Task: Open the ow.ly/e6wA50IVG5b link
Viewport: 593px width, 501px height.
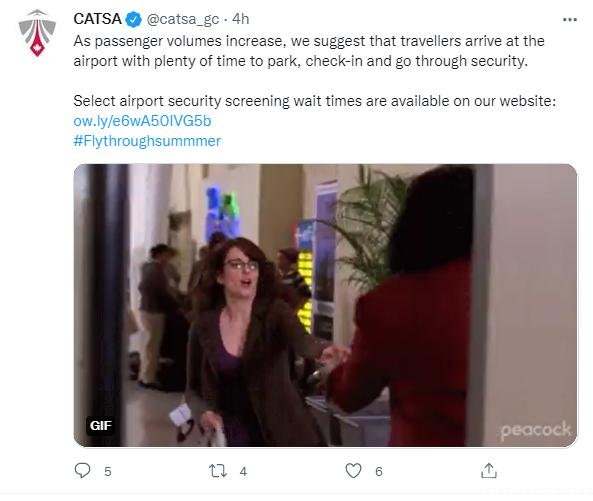Action: pos(142,121)
